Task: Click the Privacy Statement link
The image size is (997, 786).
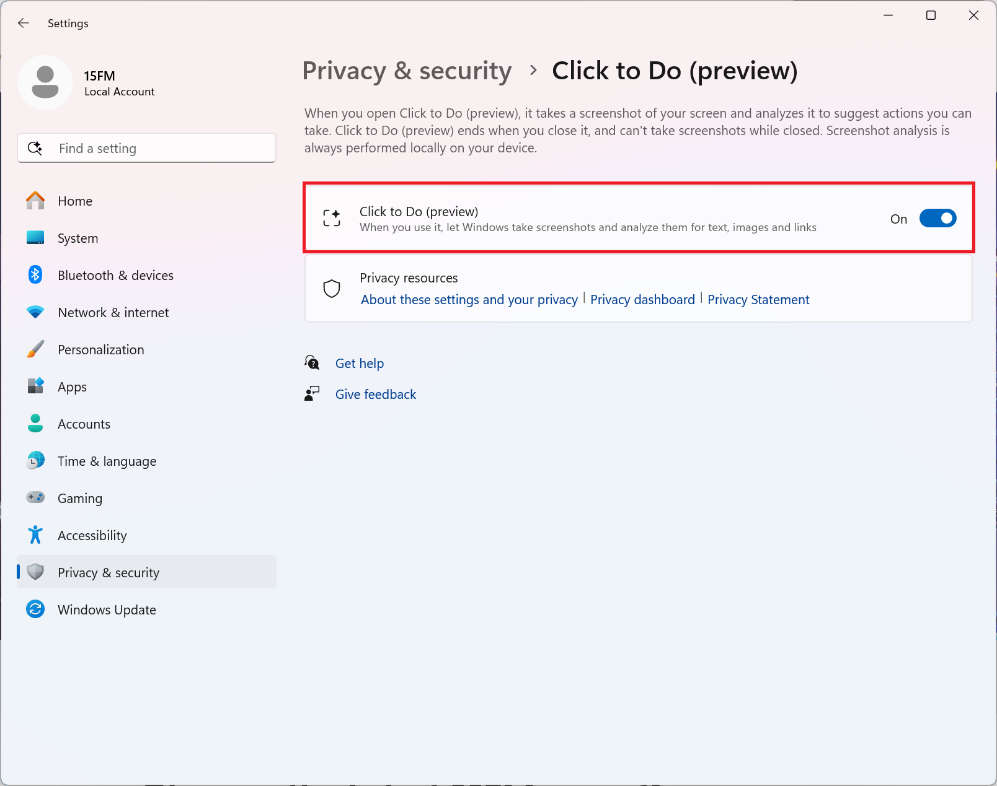Action: tap(758, 299)
